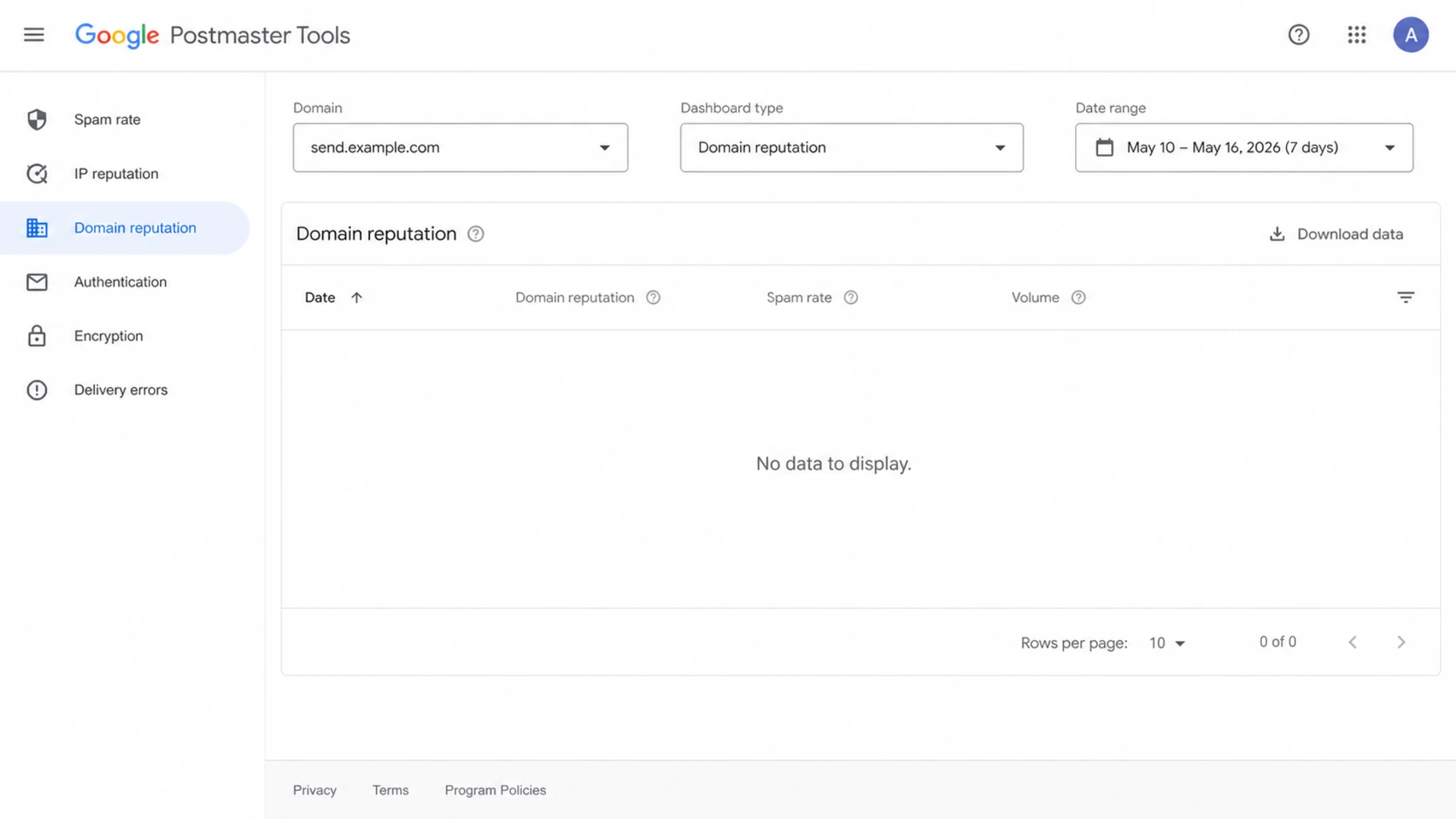Select Domain reputation in sidebar
The height and width of the screenshot is (819, 1456).
[x=125, y=227]
